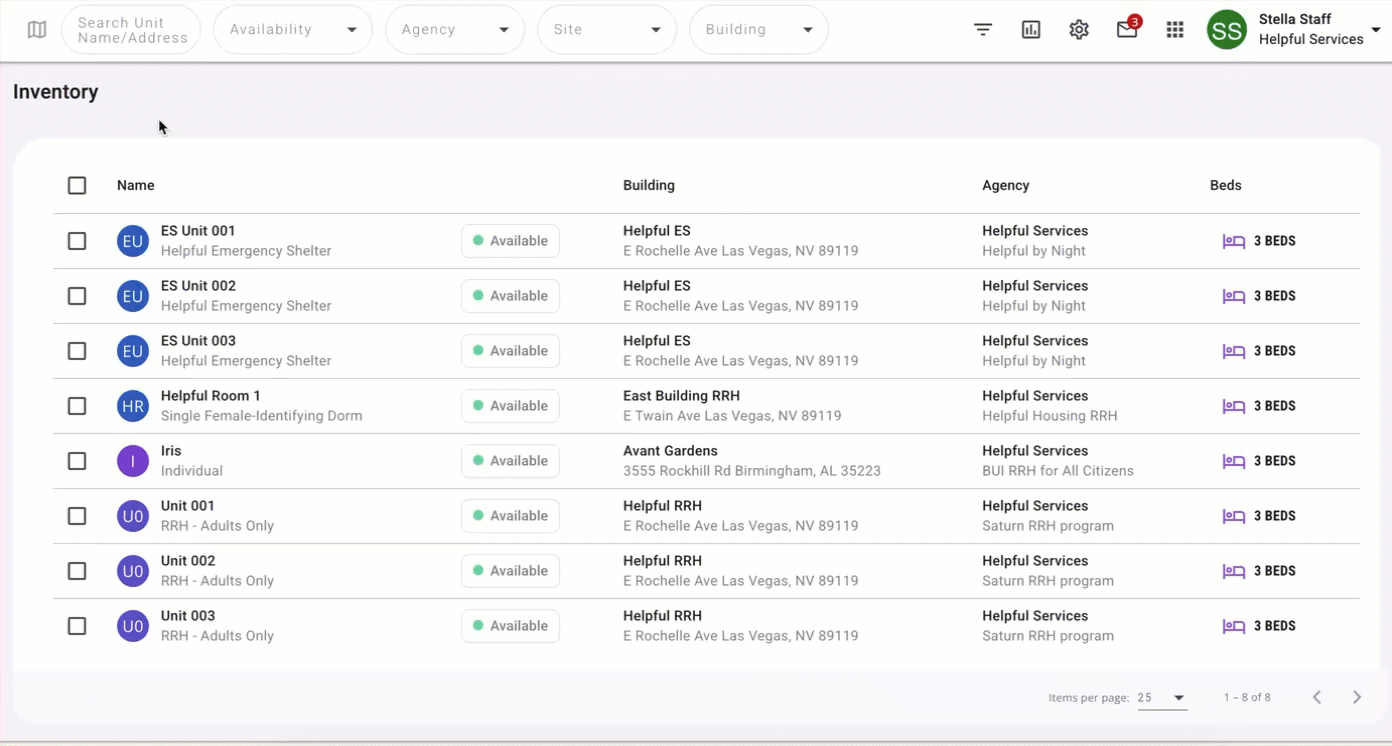The image size is (1392, 746).
Task: Click the EU avatar for ES Unit 001
Action: click(133, 241)
